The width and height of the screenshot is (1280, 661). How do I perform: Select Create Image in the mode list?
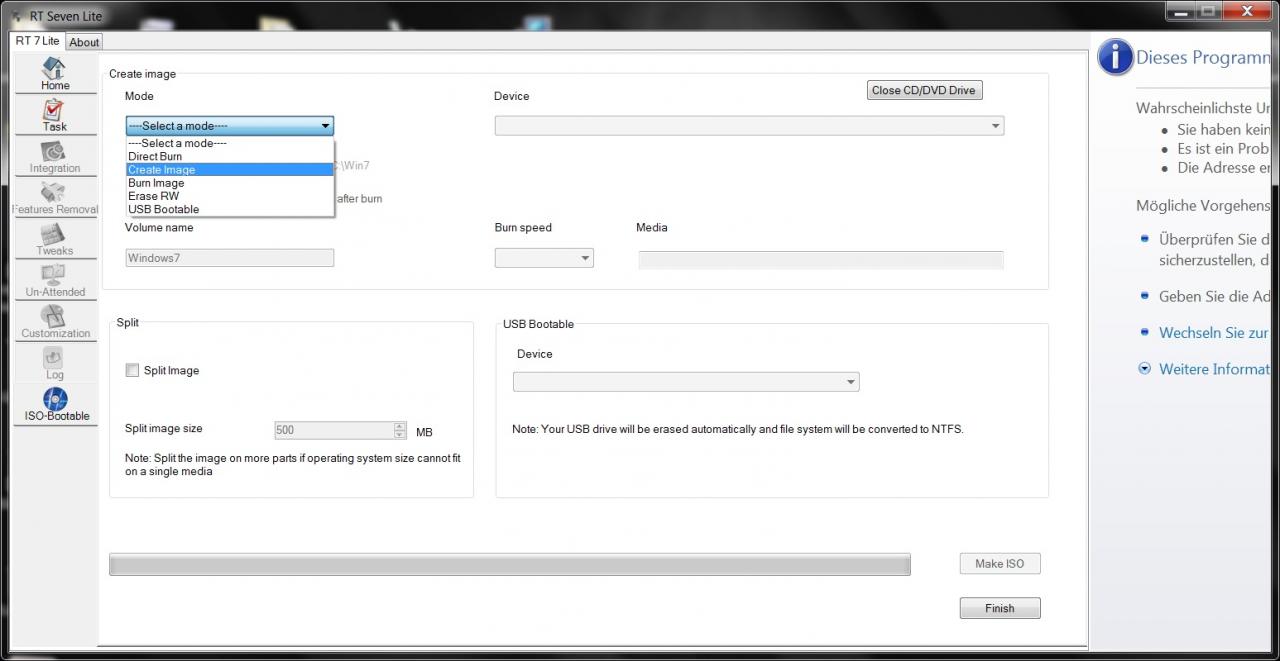coord(229,170)
